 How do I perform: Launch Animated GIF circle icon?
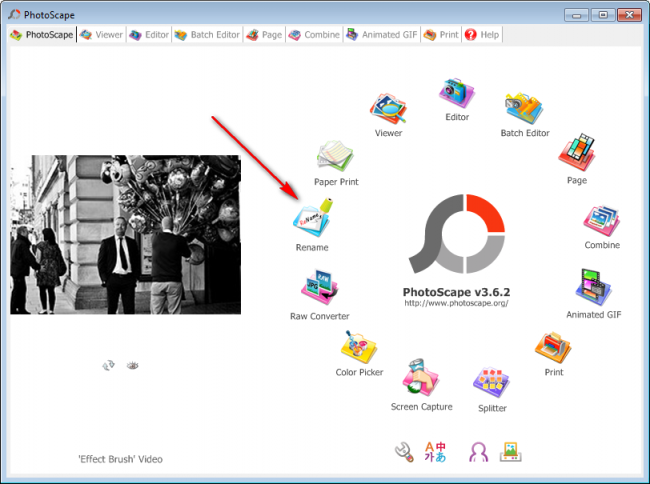[x=593, y=287]
